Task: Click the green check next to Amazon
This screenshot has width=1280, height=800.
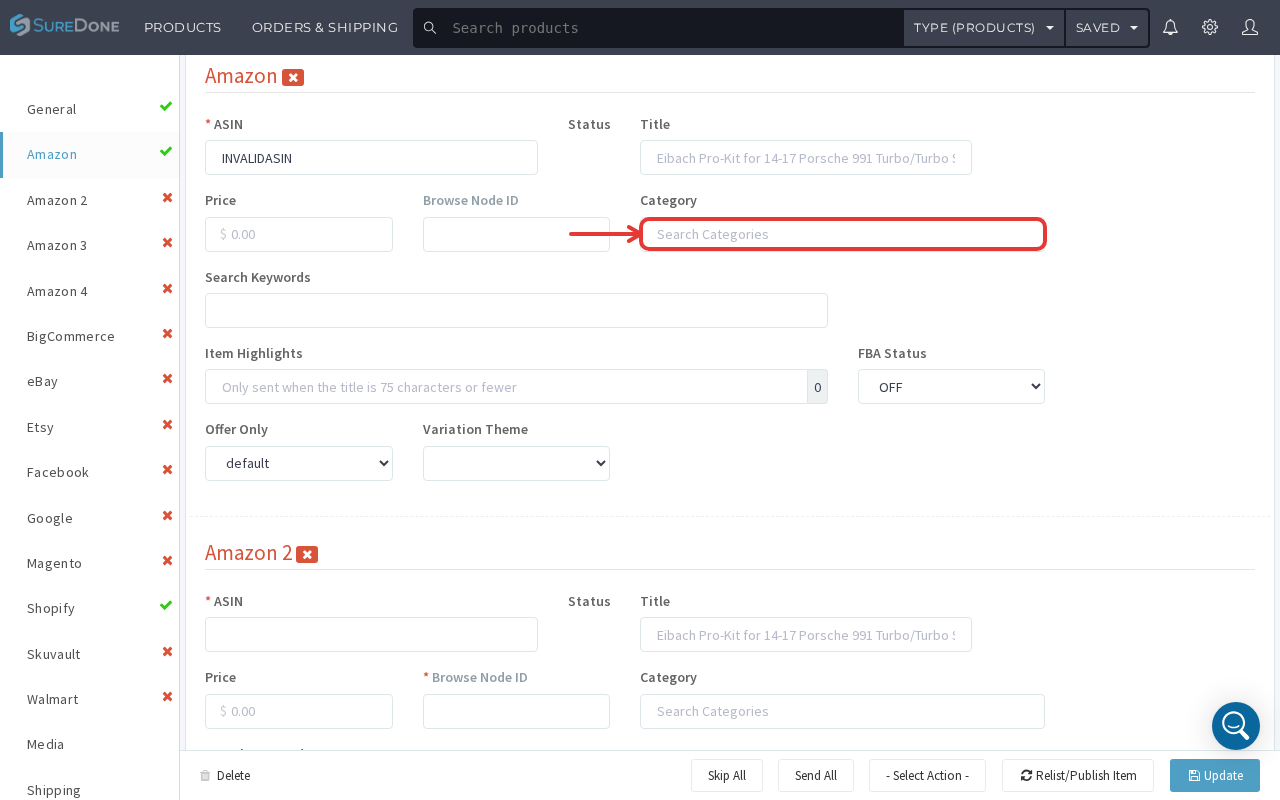Action: (x=166, y=152)
